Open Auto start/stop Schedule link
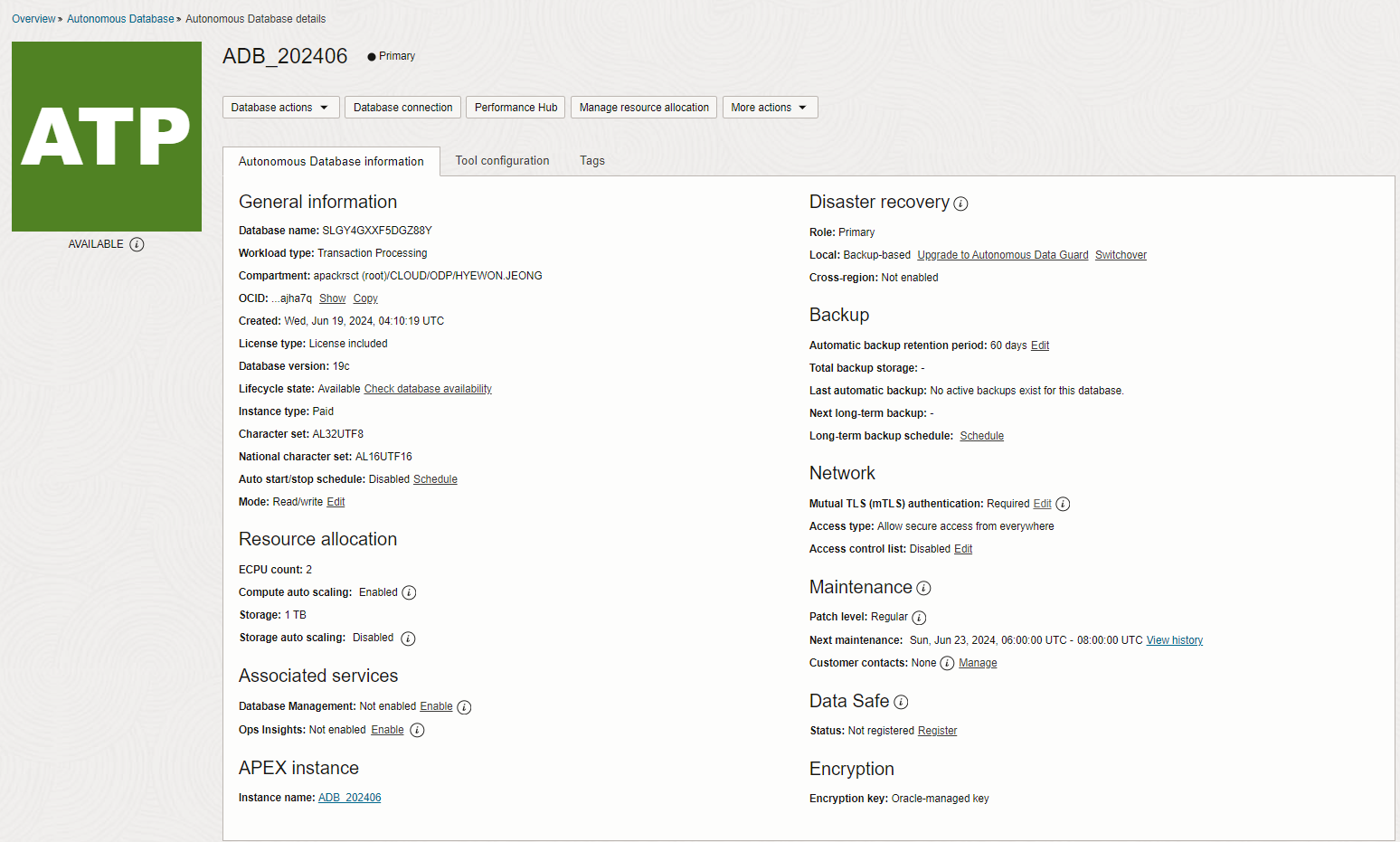The height and width of the screenshot is (842, 1400). [x=435, y=479]
